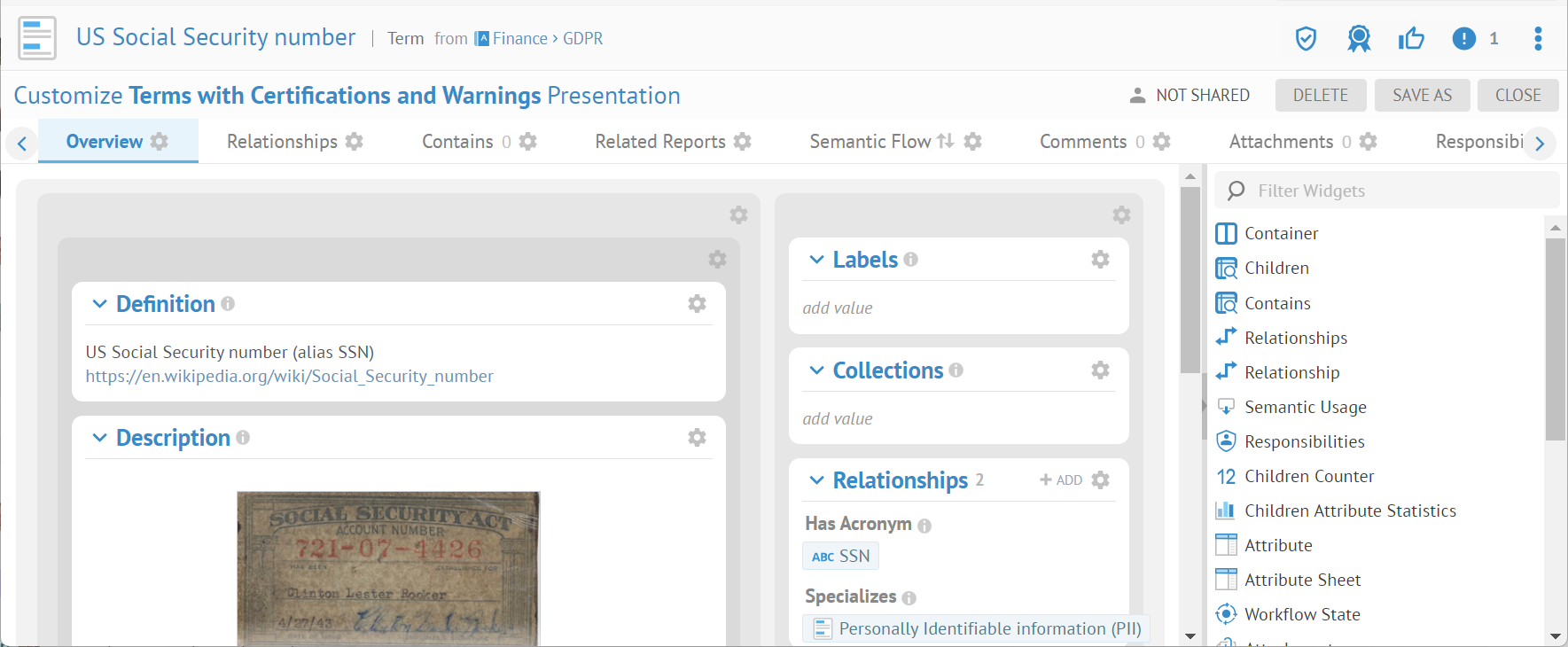The height and width of the screenshot is (647, 1568).
Task: Select Responsibilities widget in list
Action: coord(1290,441)
